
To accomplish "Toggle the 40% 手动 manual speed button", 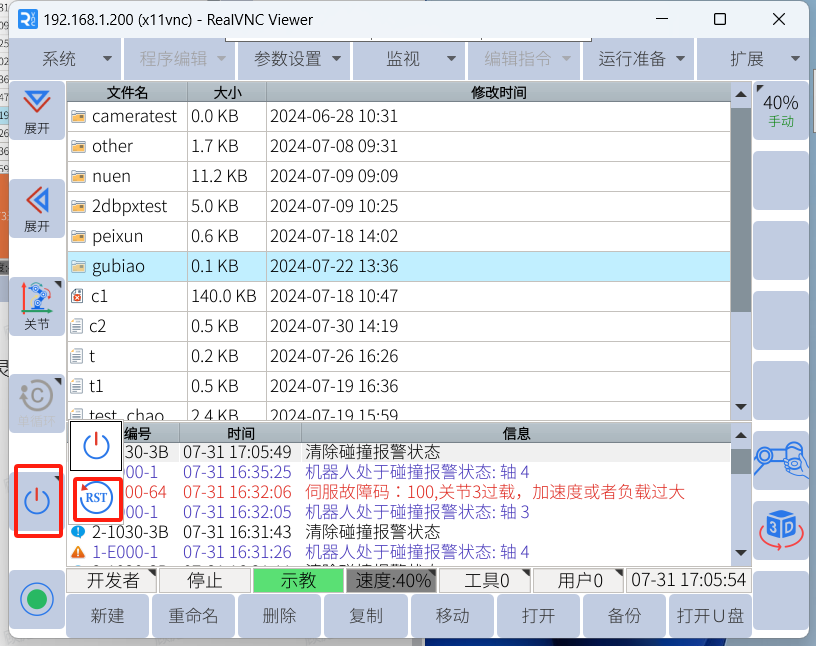I will click(781, 110).
